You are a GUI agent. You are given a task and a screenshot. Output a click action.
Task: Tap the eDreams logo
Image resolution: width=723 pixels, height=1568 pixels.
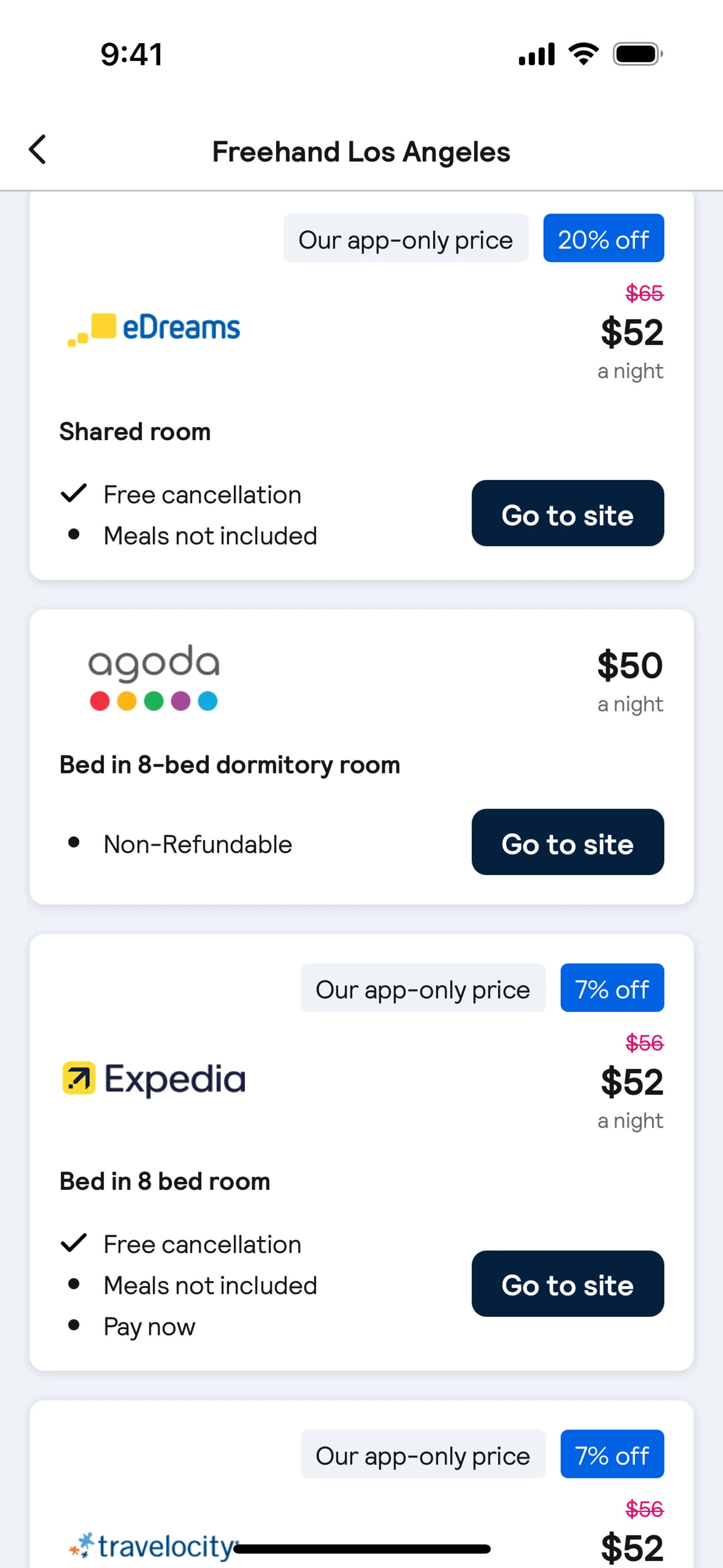click(x=154, y=329)
